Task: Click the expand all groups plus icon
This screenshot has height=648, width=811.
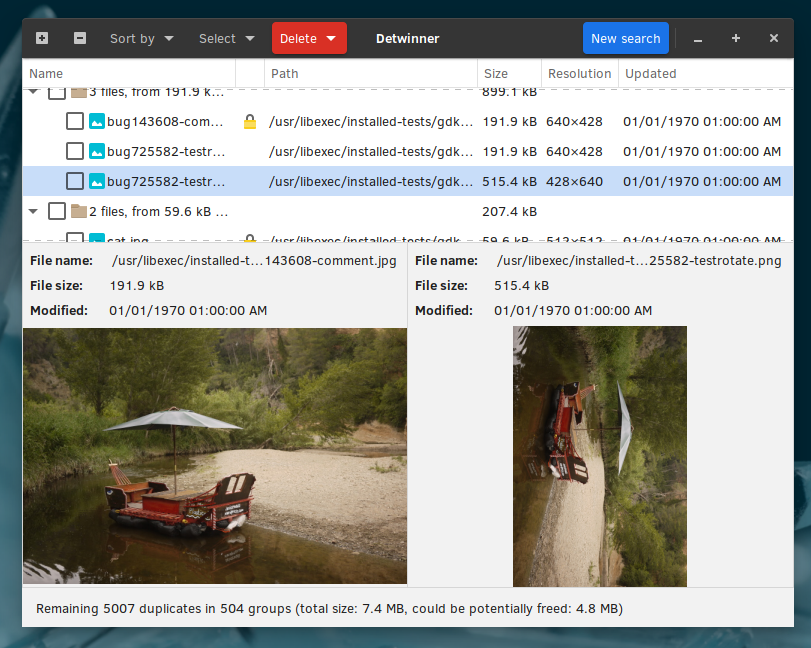Action: tap(41, 38)
